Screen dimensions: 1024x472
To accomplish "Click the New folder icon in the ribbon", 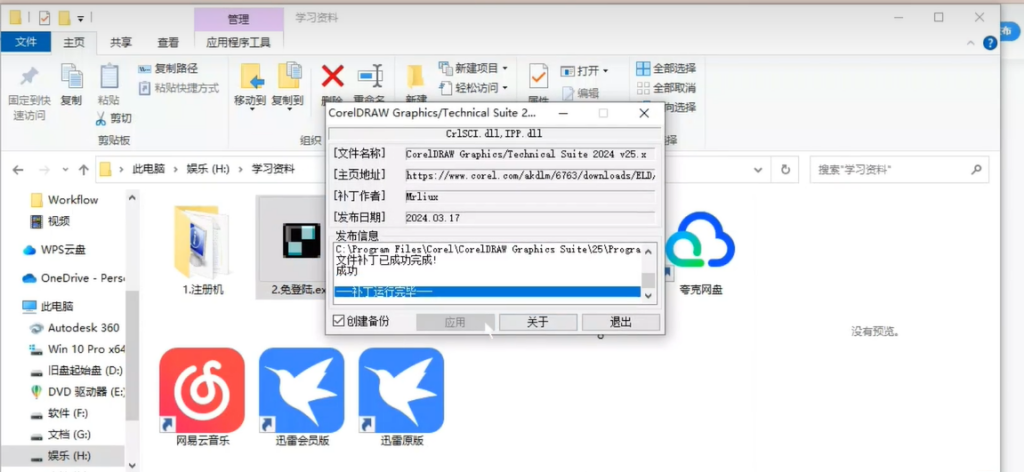I will tap(415, 76).
